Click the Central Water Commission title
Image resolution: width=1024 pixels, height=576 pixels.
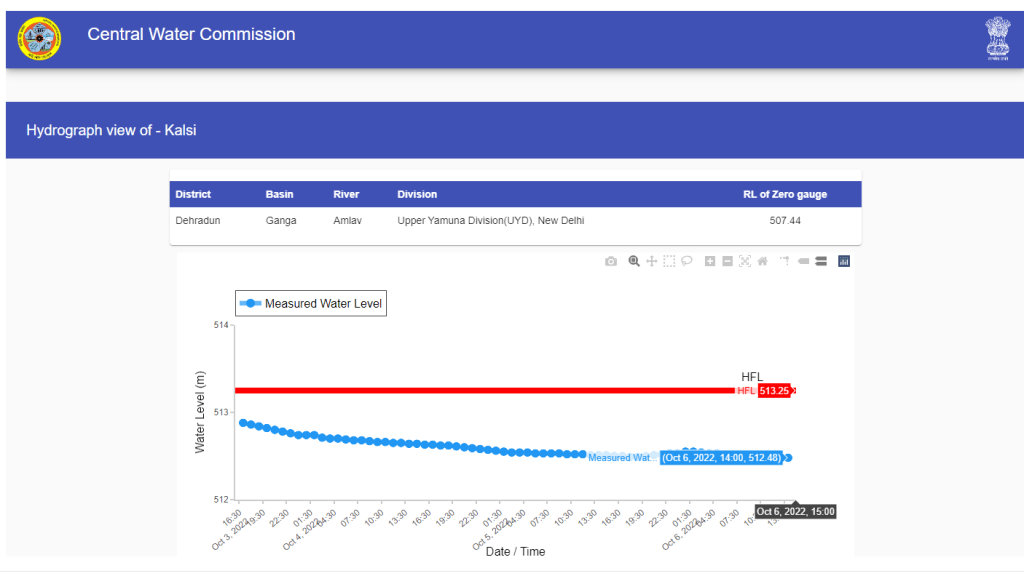[191, 35]
